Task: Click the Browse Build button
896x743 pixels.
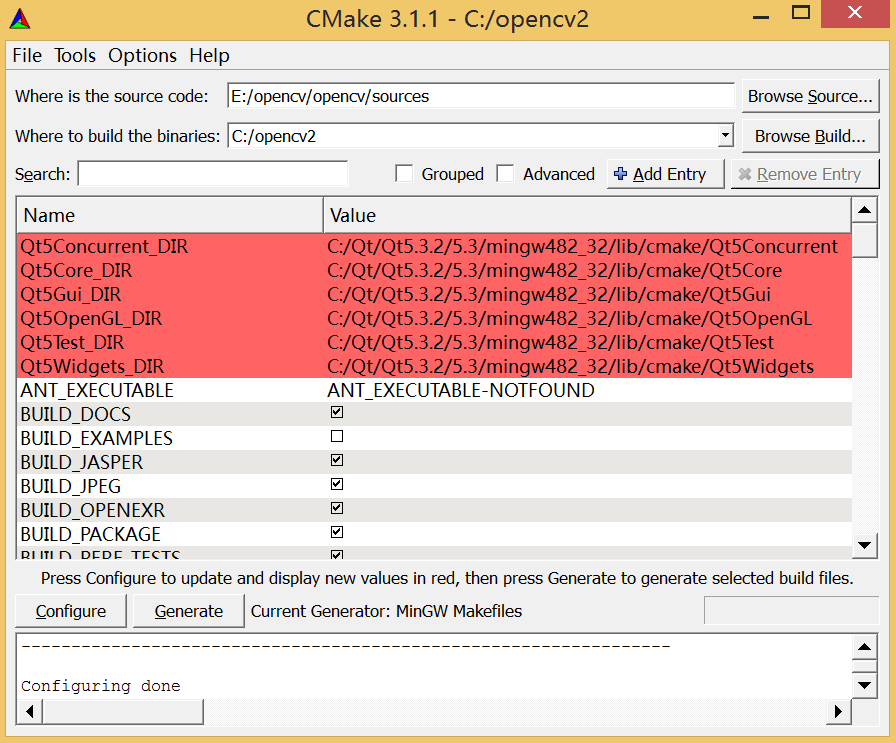Action: click(810, 136)
